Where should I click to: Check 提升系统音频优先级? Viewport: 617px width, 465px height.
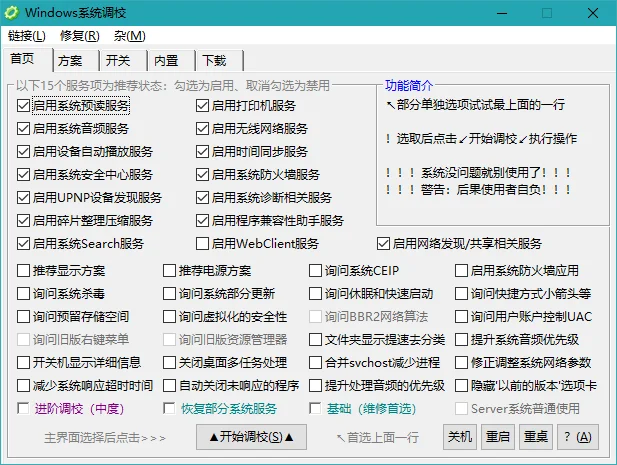click(462, 340)
